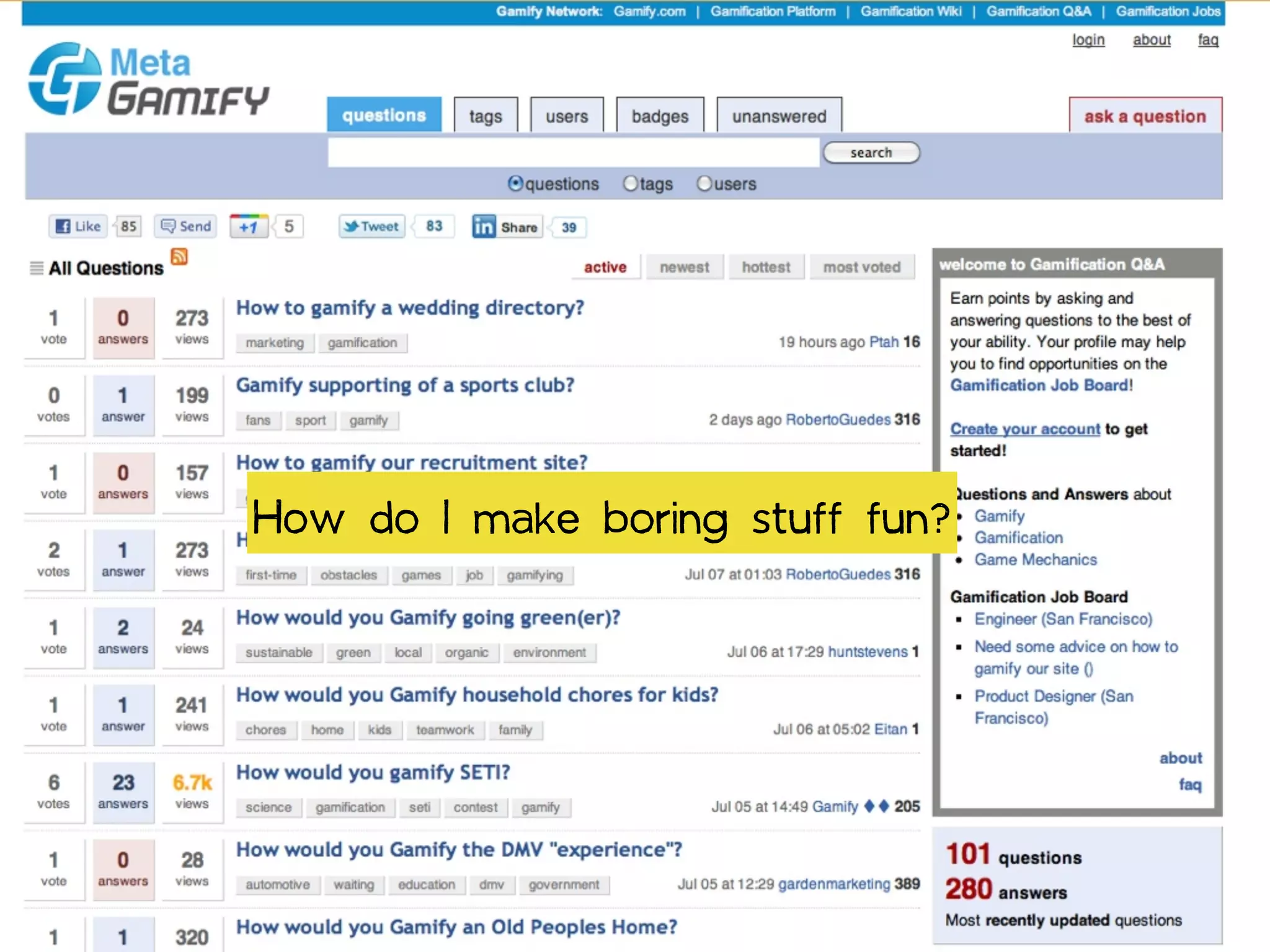Click the sport tag
Screen dimensions: 1270x952
pos(310,420)
